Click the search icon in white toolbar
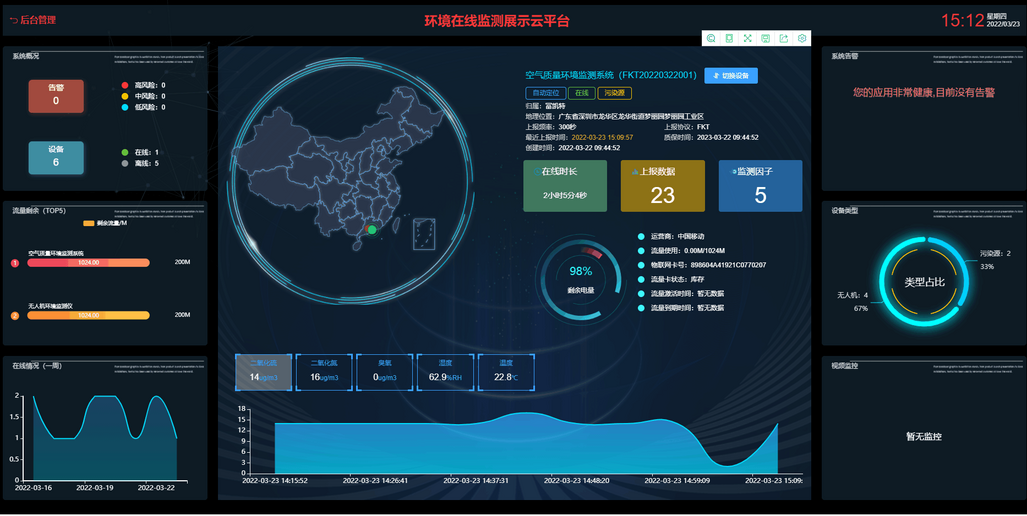This screenshot has width=1027, height=516. tap(711, 38)
